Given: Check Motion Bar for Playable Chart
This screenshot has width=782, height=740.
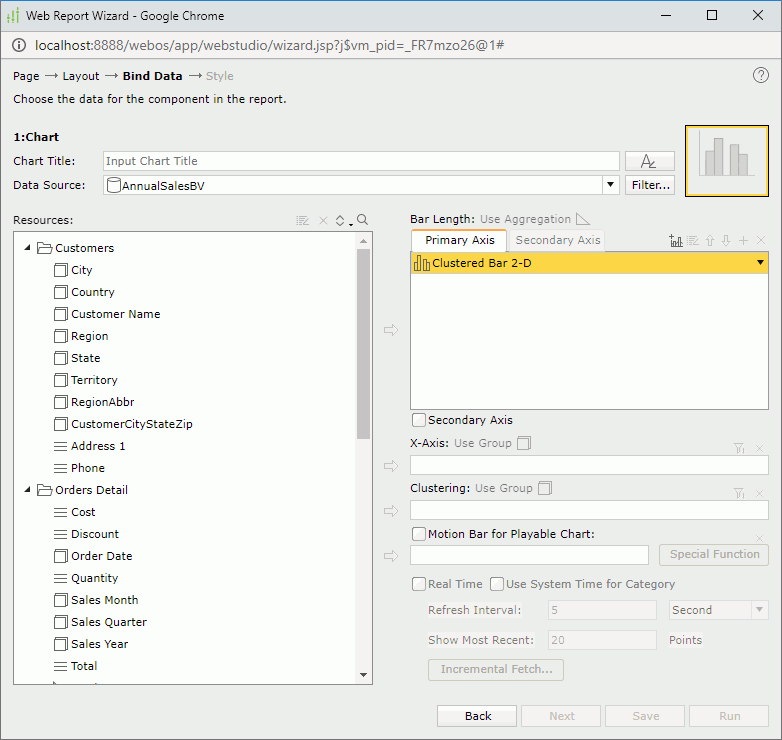Looking at the screenshot, I should click(x=419, y=534).
